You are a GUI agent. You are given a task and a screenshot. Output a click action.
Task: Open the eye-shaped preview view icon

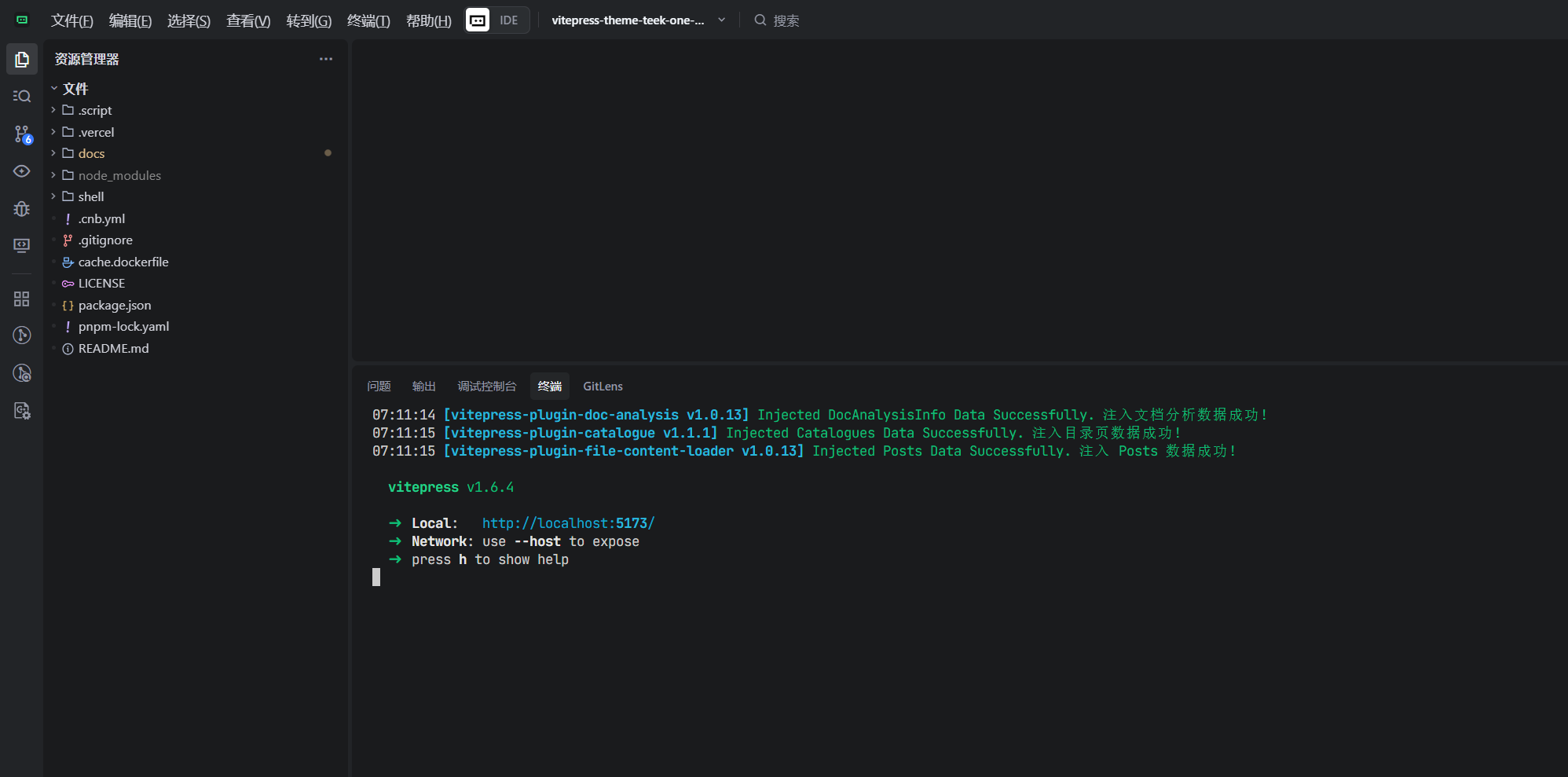(x=22, y=171)
